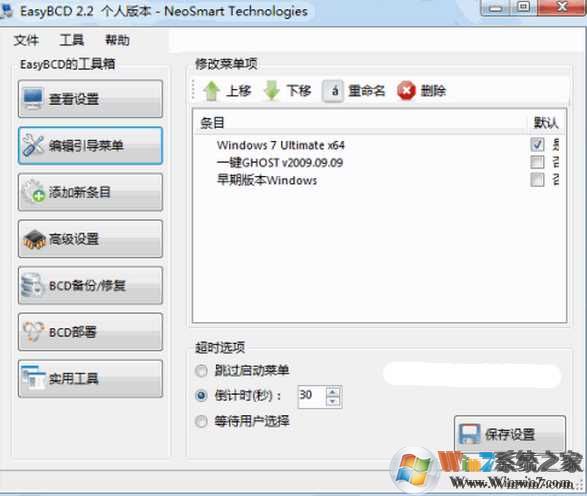Image resolution: width=587 pixels, height=496 pixels.
Task: Open 查看设置 panel
Action: click(90, 99)
